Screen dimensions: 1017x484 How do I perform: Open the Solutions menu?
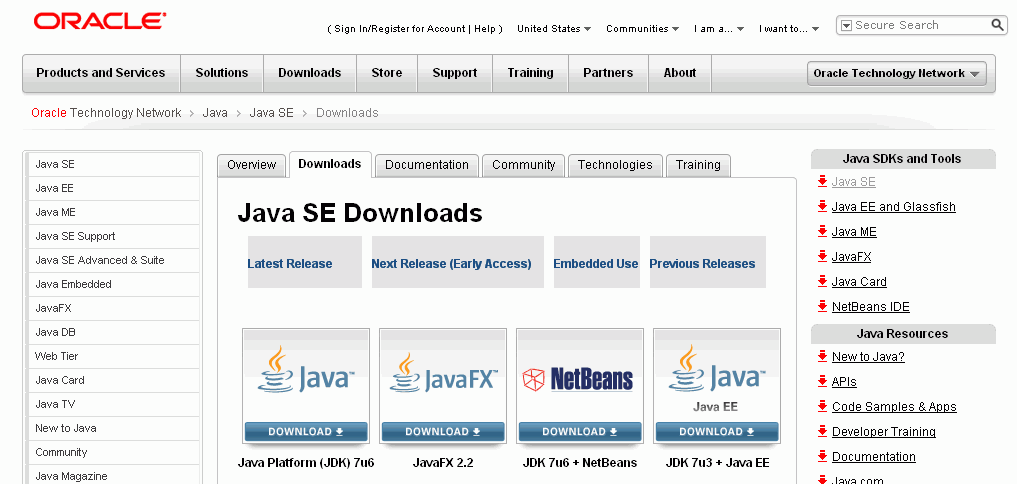click(x=222, y=73)
